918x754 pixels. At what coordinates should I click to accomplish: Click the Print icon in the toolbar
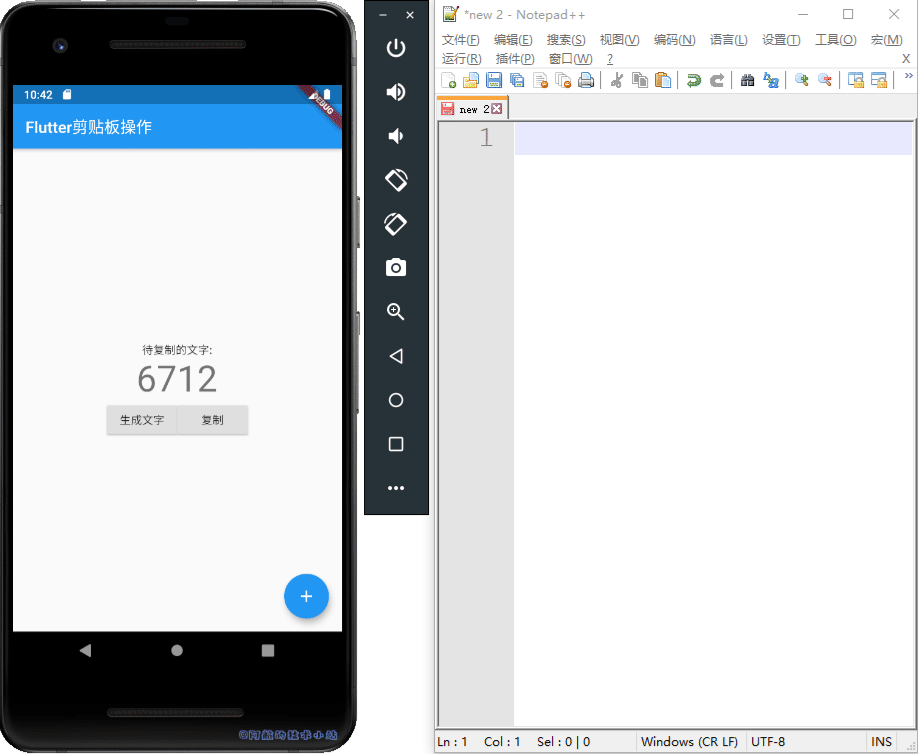586,81
